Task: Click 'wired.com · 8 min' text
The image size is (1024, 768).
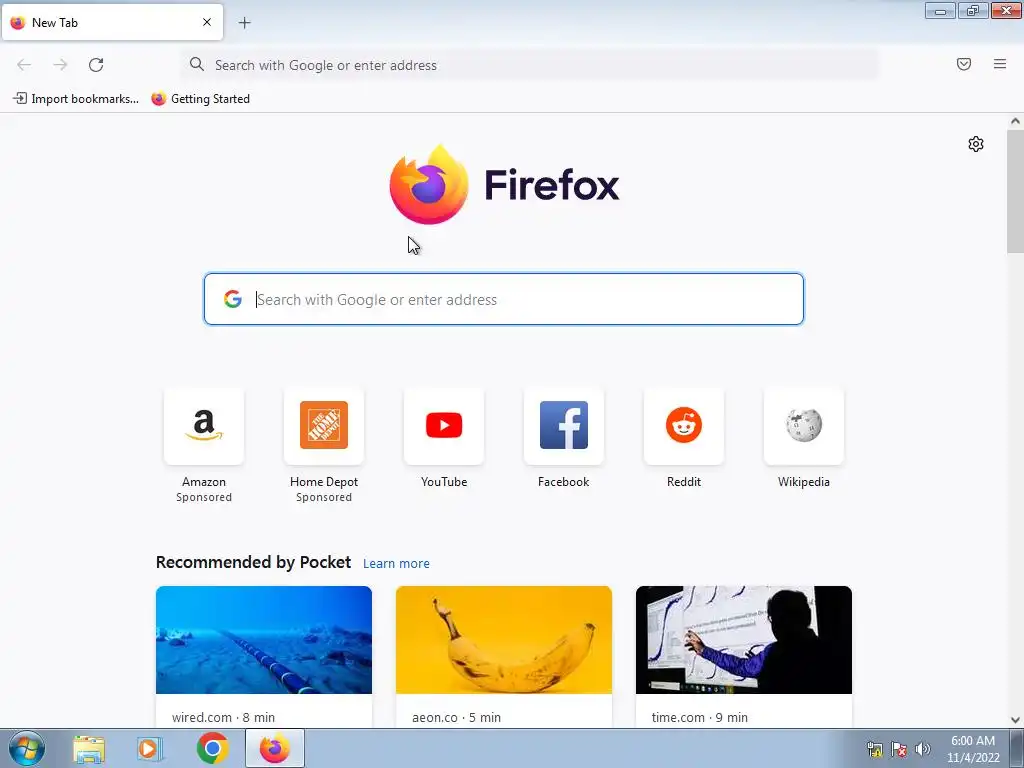Action: 223,717
